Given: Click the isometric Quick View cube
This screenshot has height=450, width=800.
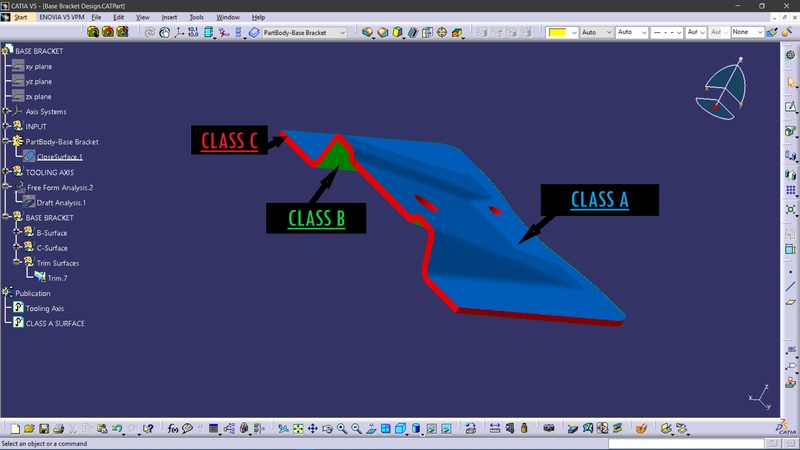Looking at the screenshot, I should [x=401, y=429].
